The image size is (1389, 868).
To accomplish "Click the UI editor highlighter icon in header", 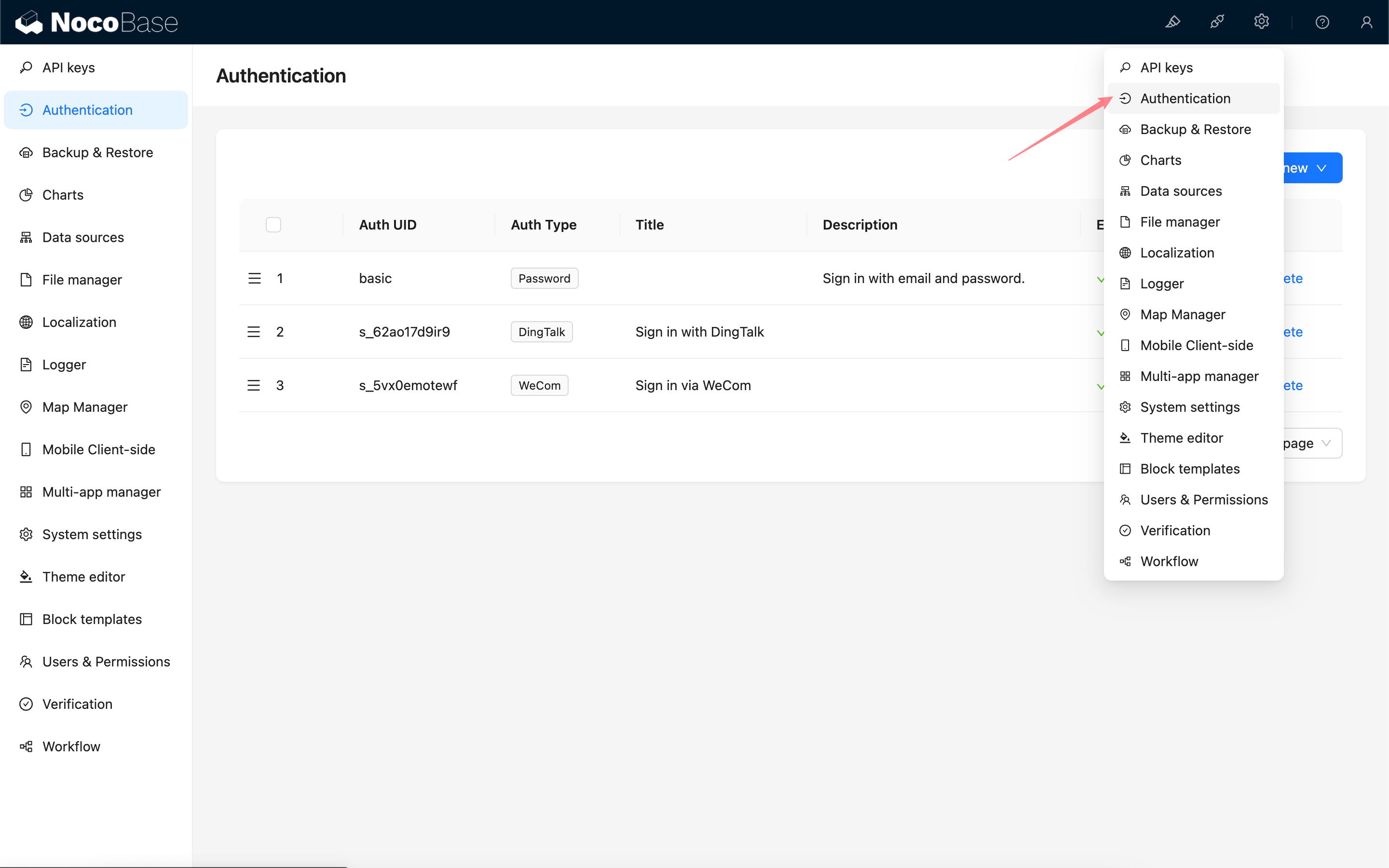I will (x=1172, y=22).
